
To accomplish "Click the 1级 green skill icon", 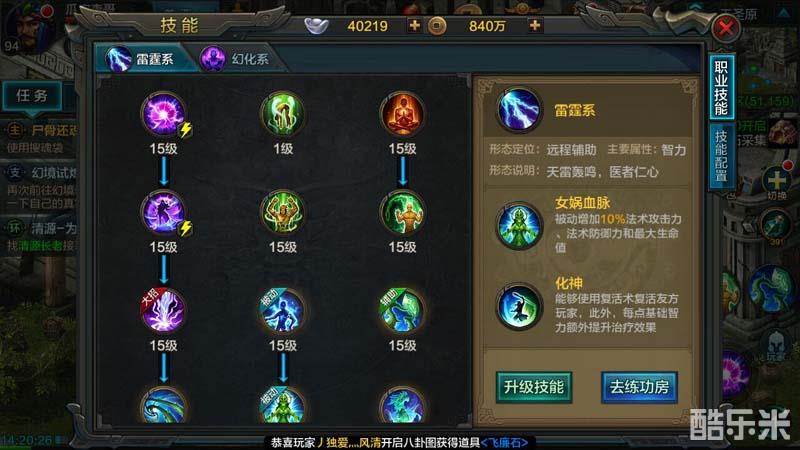I will [x=283, y=114].
